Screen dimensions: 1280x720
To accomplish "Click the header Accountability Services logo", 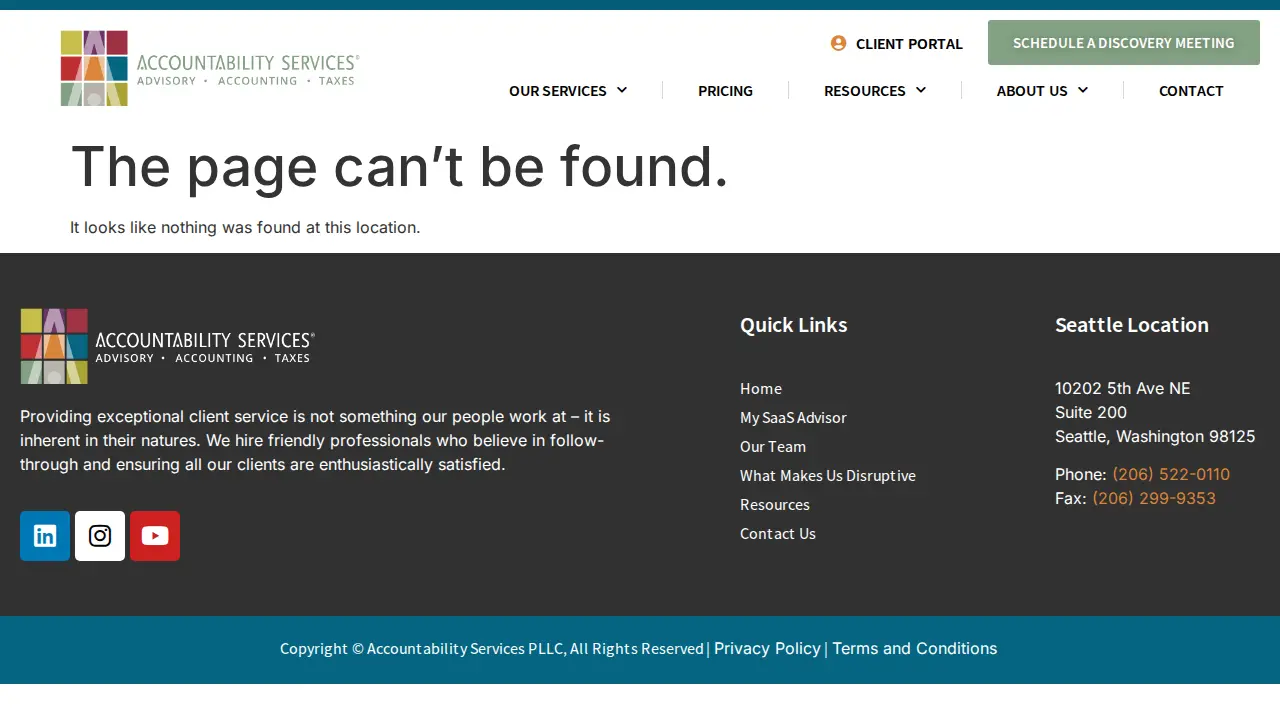I will coord(210,68).
